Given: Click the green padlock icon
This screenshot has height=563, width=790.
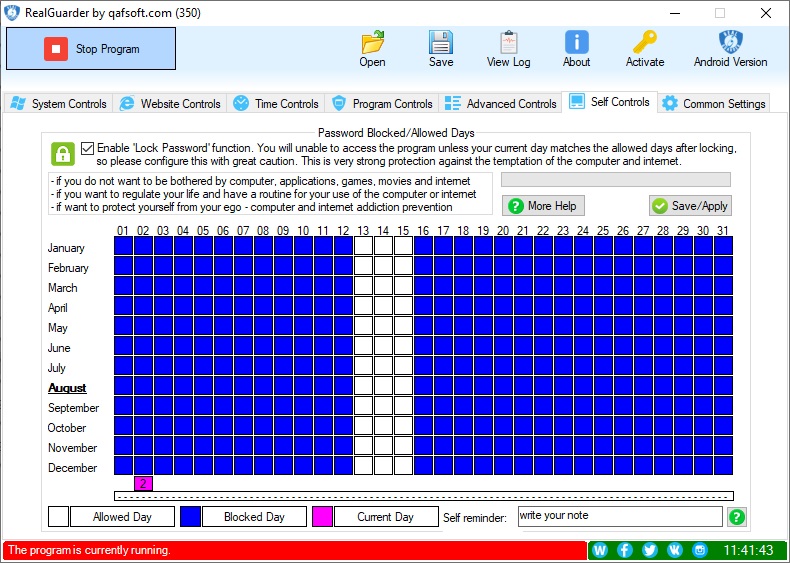Looking at the screenshot, I should coord(63,153).
